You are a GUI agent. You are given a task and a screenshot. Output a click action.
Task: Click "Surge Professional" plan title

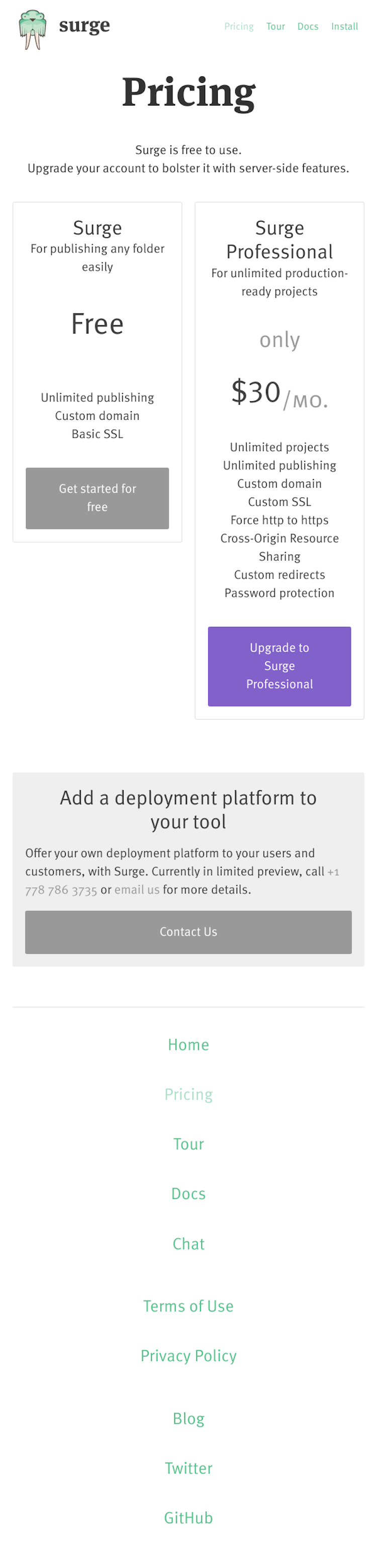[x=279, y=240]
